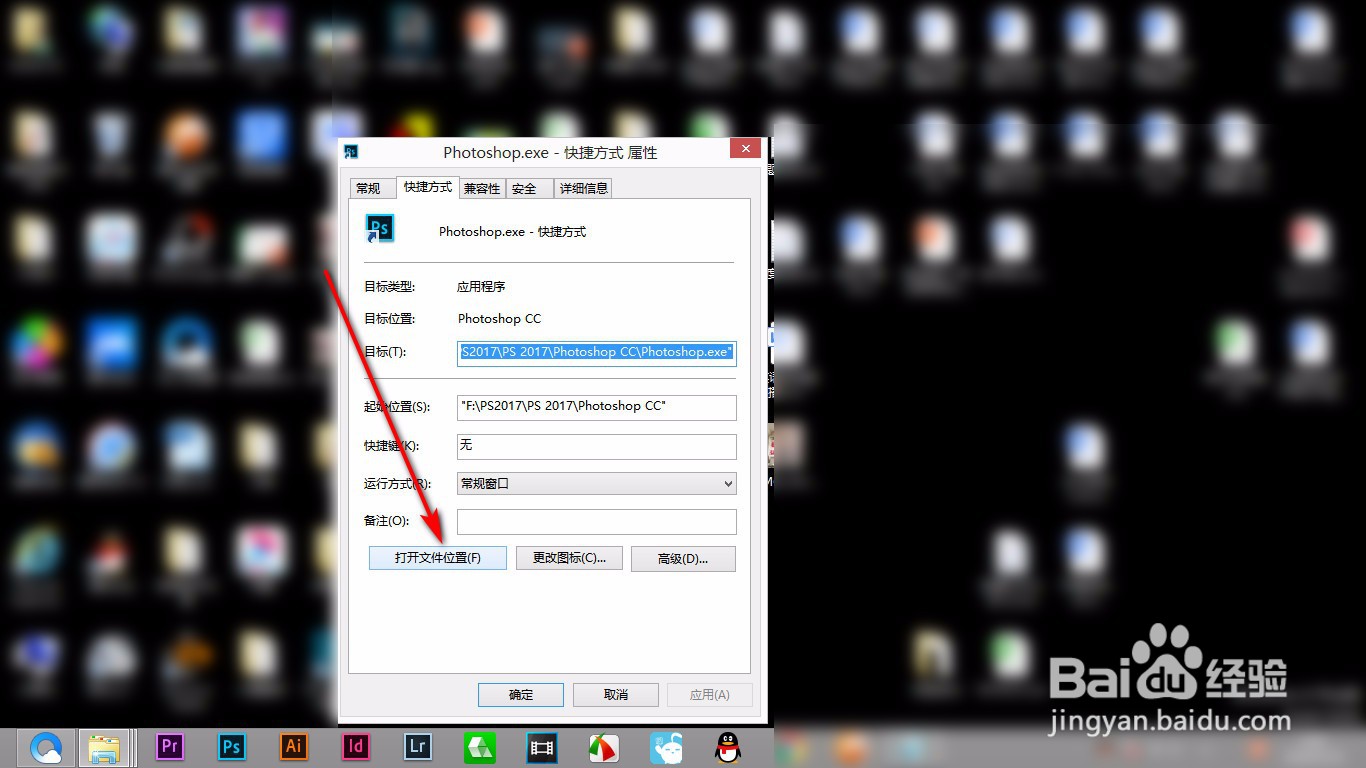This screenshot has width=1366, height=768.
Task: Click the 目标类型 value 应用程序
Action: click(481, 287)
